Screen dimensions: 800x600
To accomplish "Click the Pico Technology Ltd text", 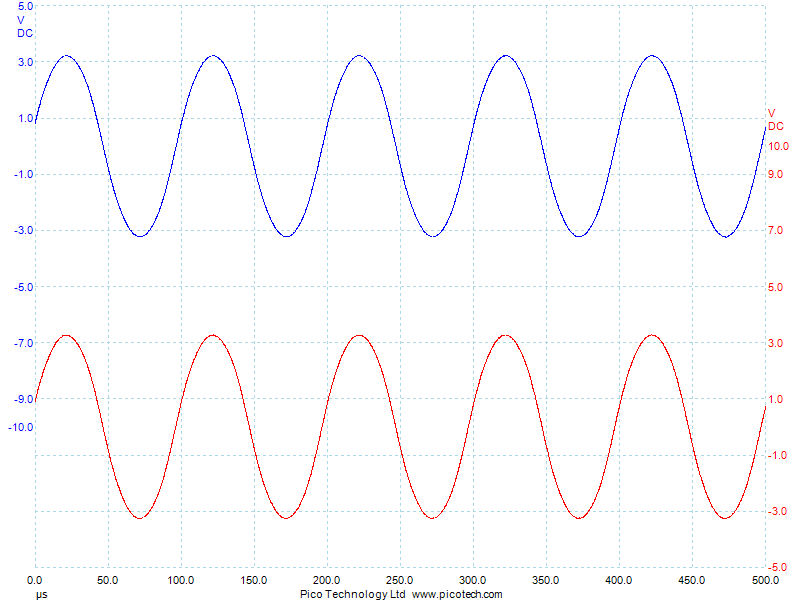I will pyautogui.click(x=353, y=594).
